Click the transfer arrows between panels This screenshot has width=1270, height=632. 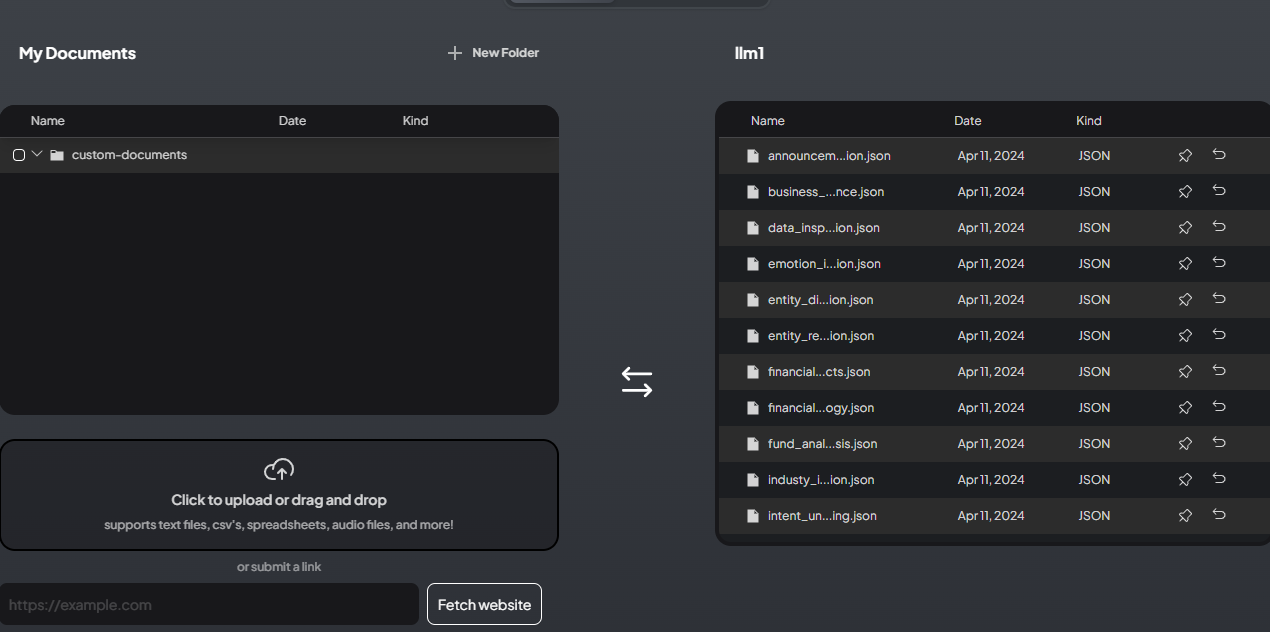click(637, 382)
